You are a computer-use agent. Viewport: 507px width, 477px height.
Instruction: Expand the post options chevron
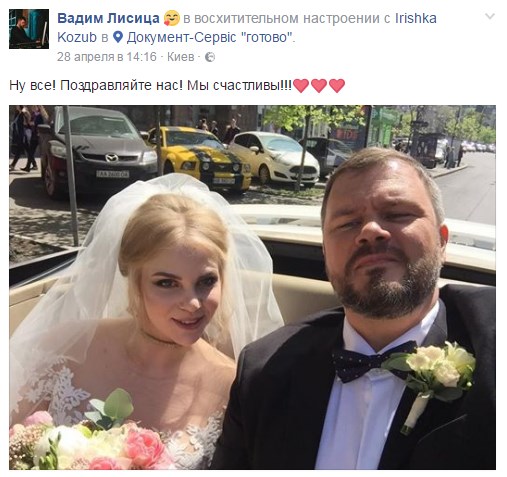[x=490, y=16]
